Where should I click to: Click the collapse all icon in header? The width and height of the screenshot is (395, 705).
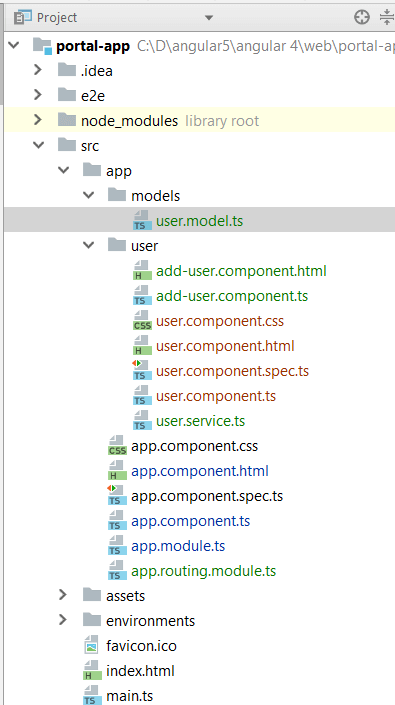[x=387, y=18]
